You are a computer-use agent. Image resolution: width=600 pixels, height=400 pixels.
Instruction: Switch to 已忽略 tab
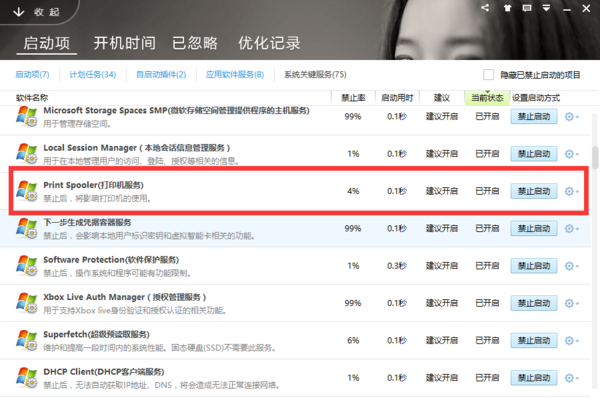coord(195,43)
